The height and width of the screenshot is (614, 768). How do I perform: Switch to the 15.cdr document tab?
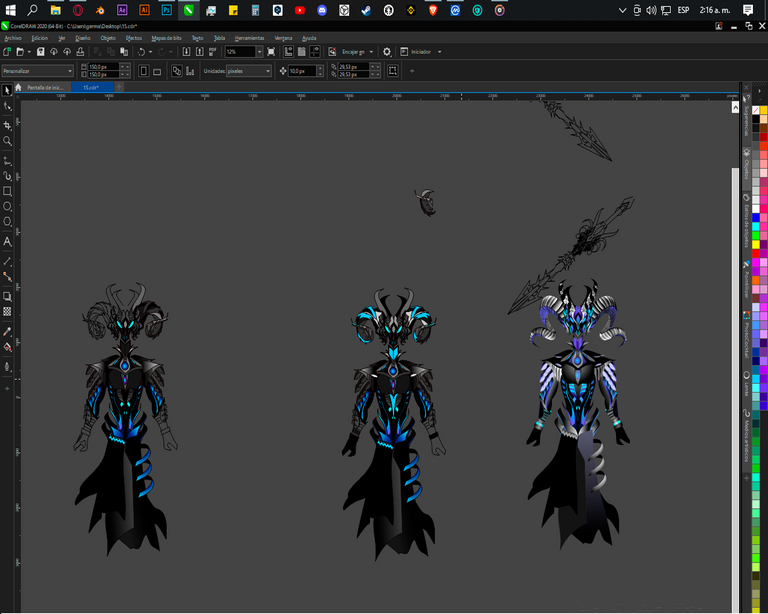91,87
